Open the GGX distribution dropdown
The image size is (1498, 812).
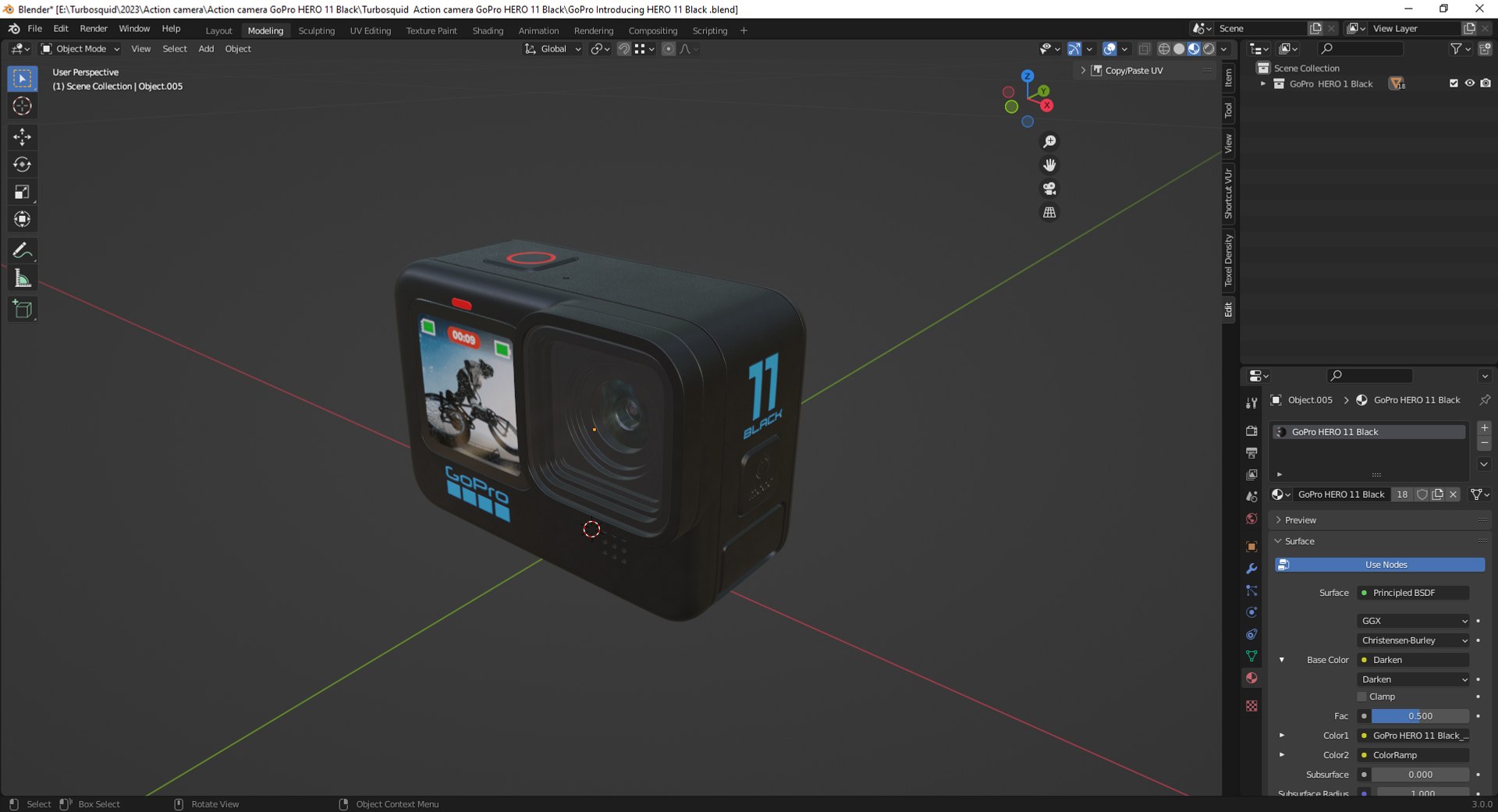(x=1414, y=621)
